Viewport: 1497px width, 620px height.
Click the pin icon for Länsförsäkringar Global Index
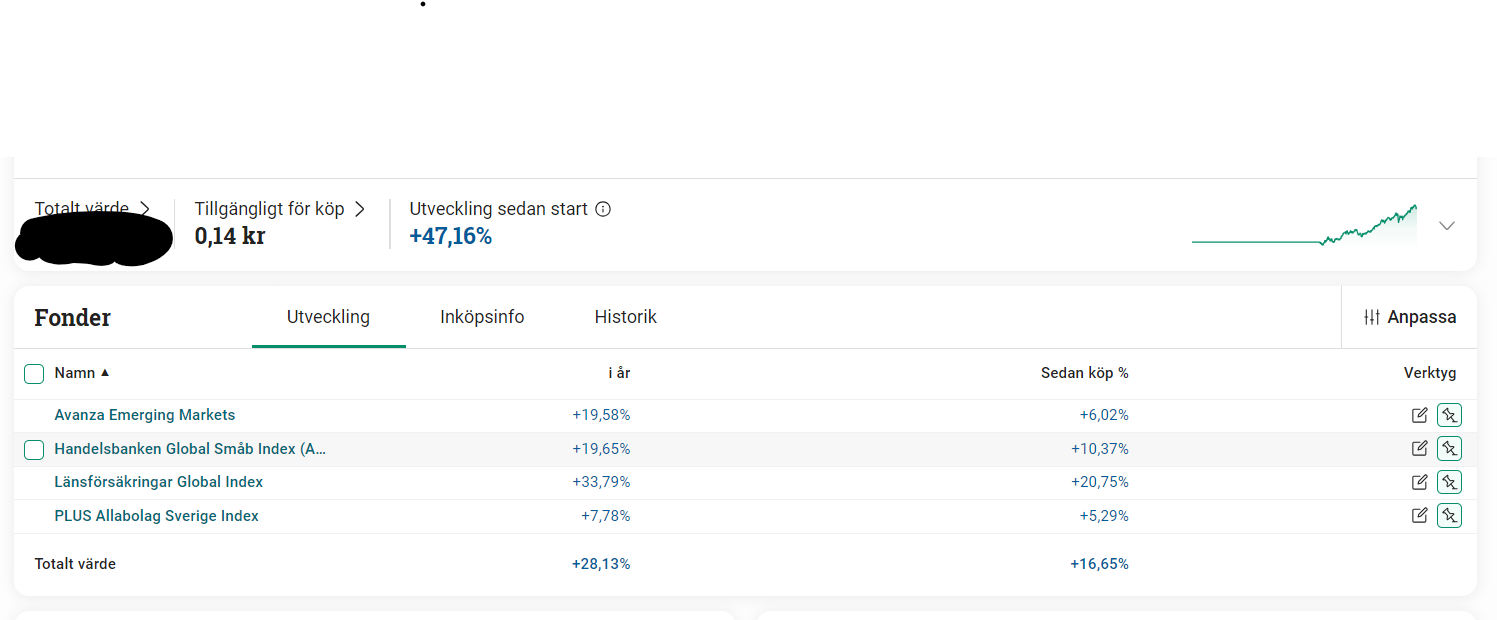pyautogui.click(x=1449, y=482)
